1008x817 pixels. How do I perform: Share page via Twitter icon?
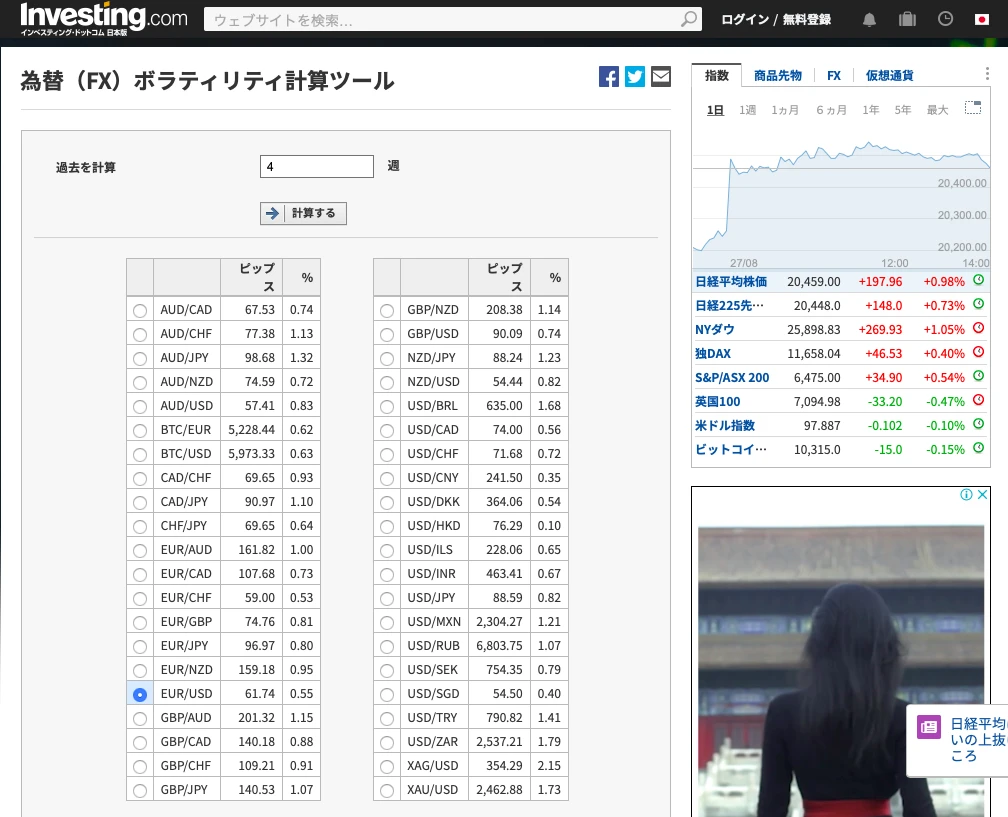(635, 77)
